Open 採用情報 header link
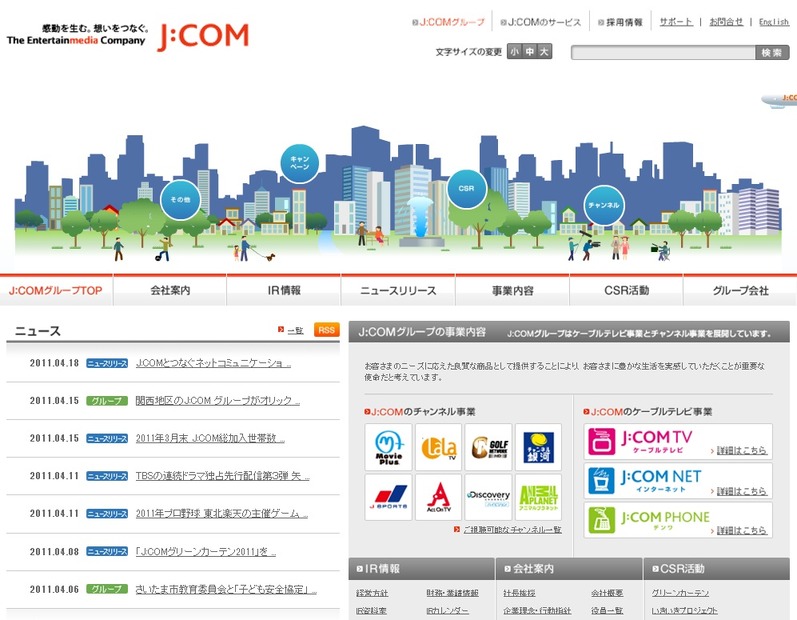The width and height of the screenshot is (797, 620). pos(620,22)
